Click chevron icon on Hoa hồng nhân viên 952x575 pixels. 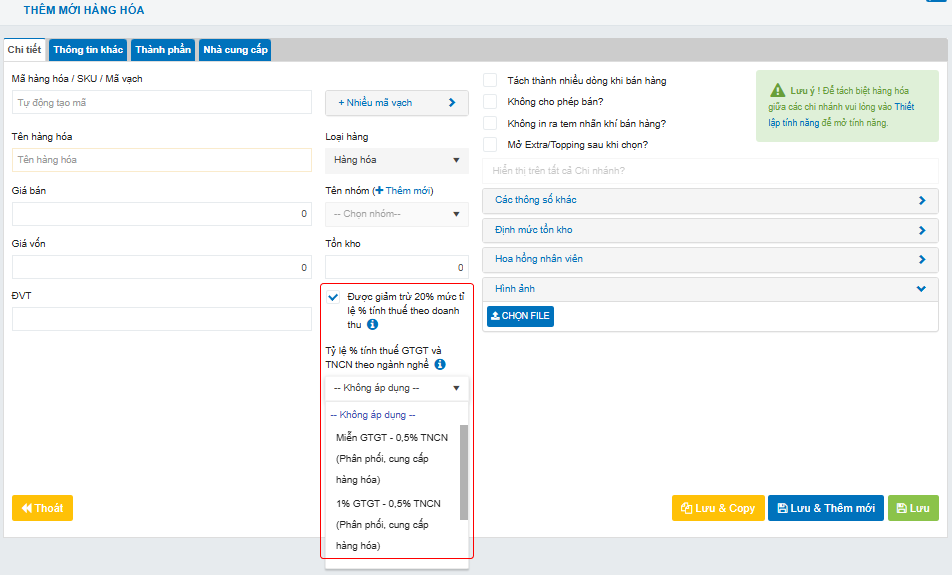(x=921, y=259)
